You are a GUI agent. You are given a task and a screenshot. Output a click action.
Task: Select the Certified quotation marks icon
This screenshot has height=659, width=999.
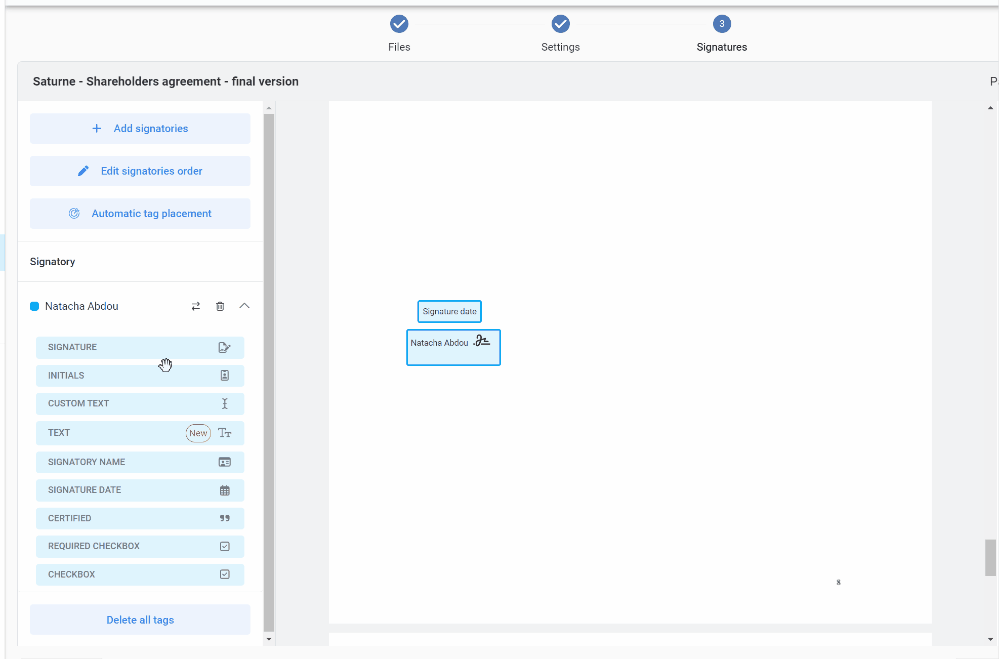pos(224,518)
